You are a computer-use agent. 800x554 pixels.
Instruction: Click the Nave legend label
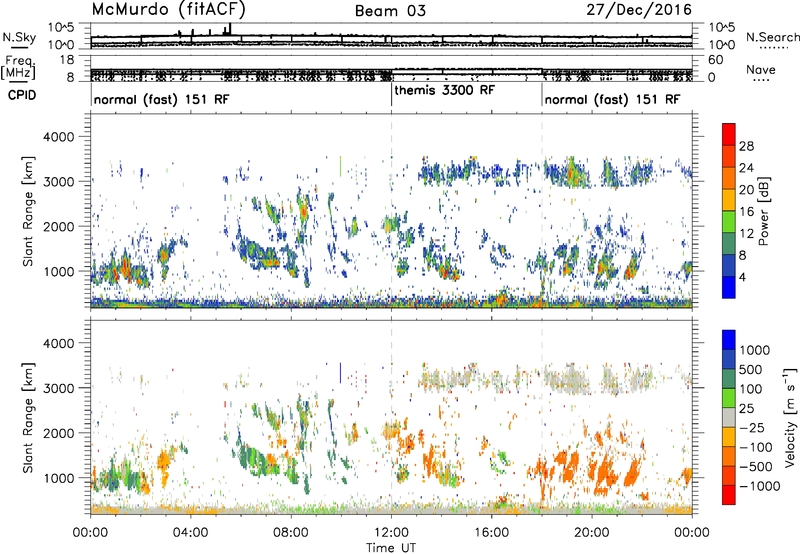(x=760, y=69)
